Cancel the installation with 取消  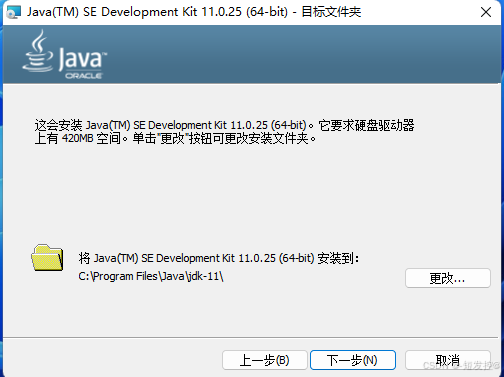[448, 360]
